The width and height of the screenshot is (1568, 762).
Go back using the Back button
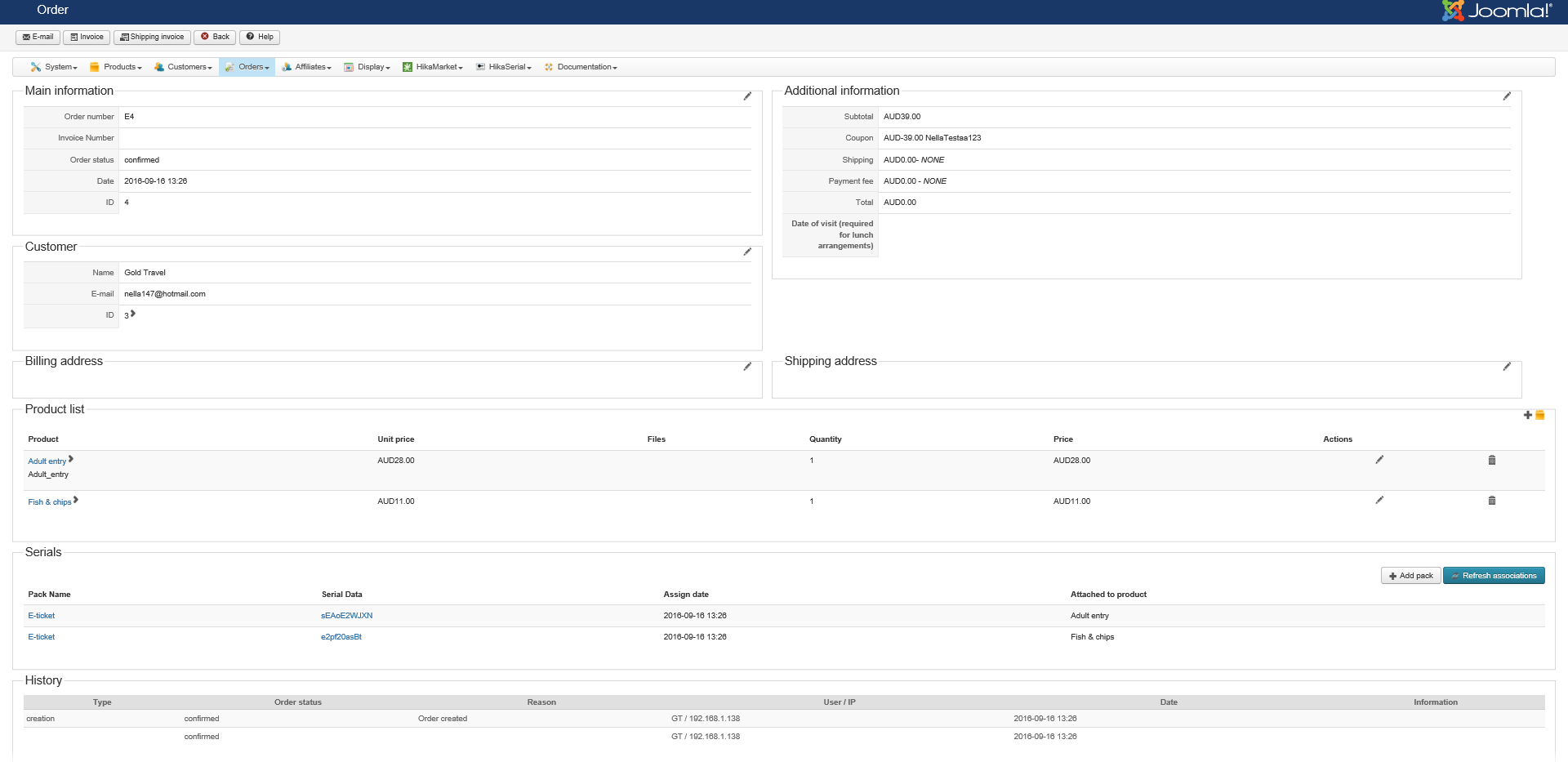tap(215, 37)
